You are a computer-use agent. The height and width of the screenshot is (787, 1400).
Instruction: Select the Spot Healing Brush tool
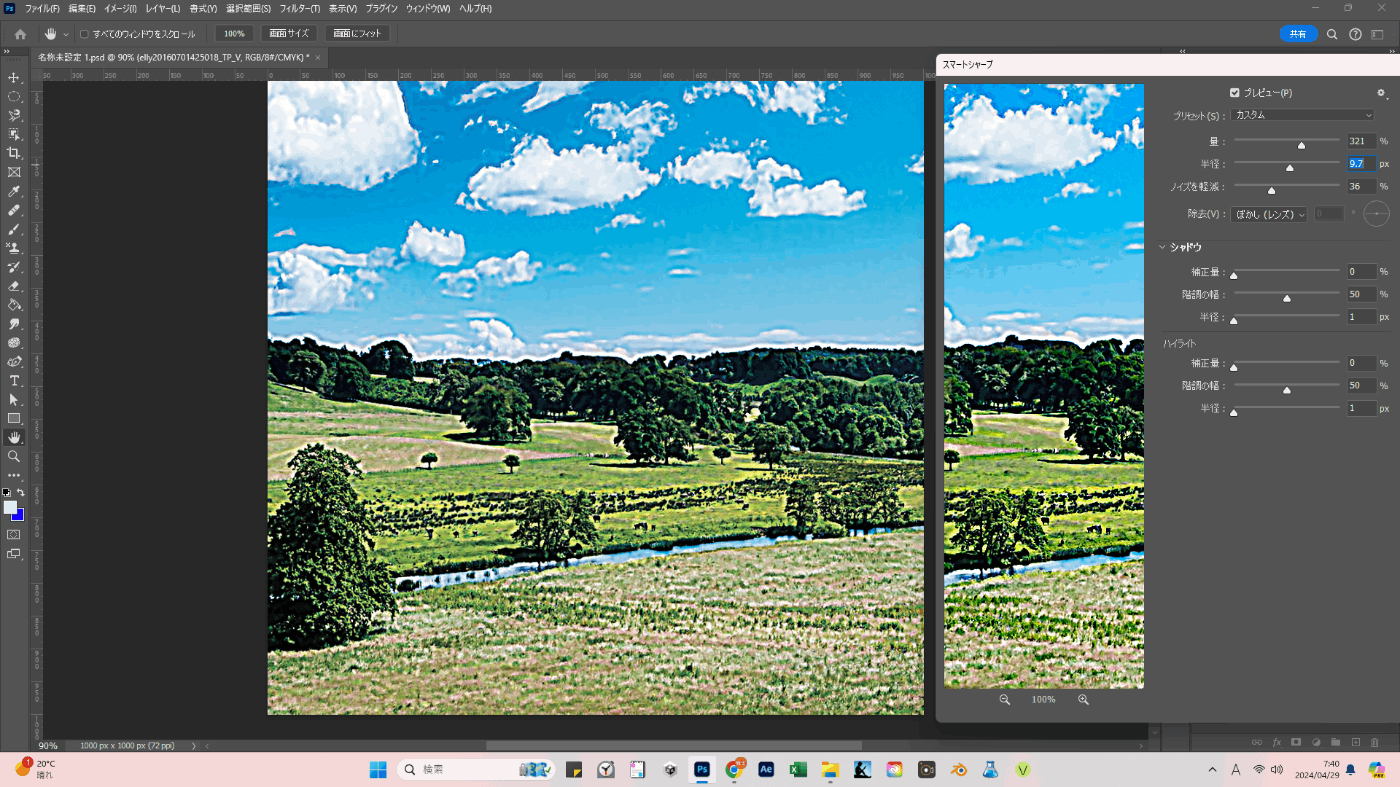[14, 210]
